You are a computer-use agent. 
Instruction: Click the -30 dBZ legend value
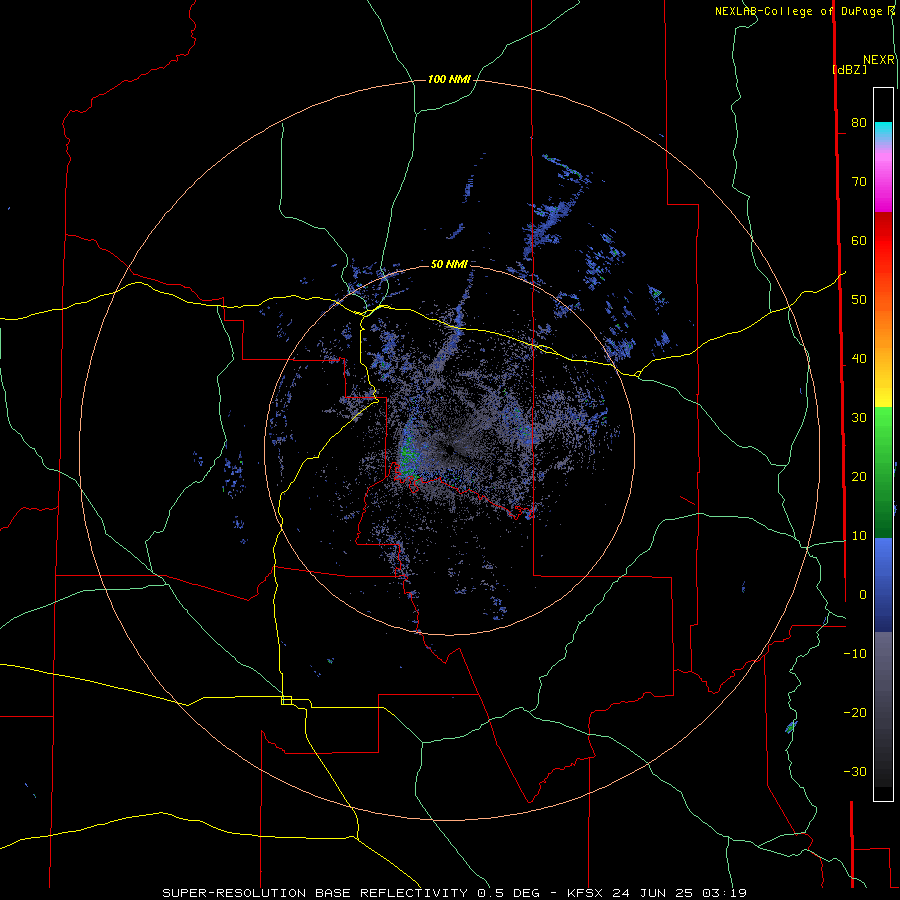click(x=855, y=771)
